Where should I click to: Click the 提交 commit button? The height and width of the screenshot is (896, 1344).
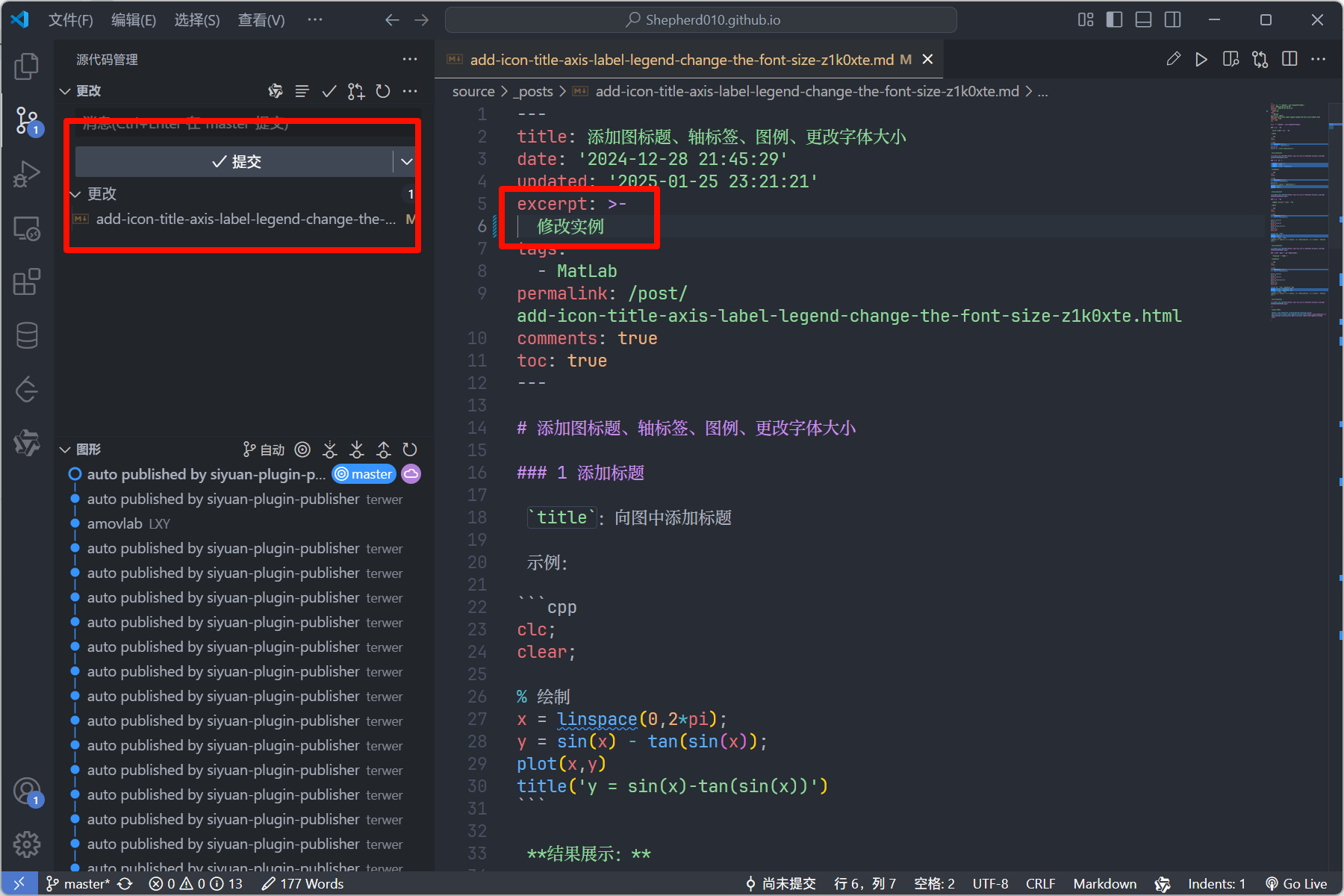click(x=234, y=161)
